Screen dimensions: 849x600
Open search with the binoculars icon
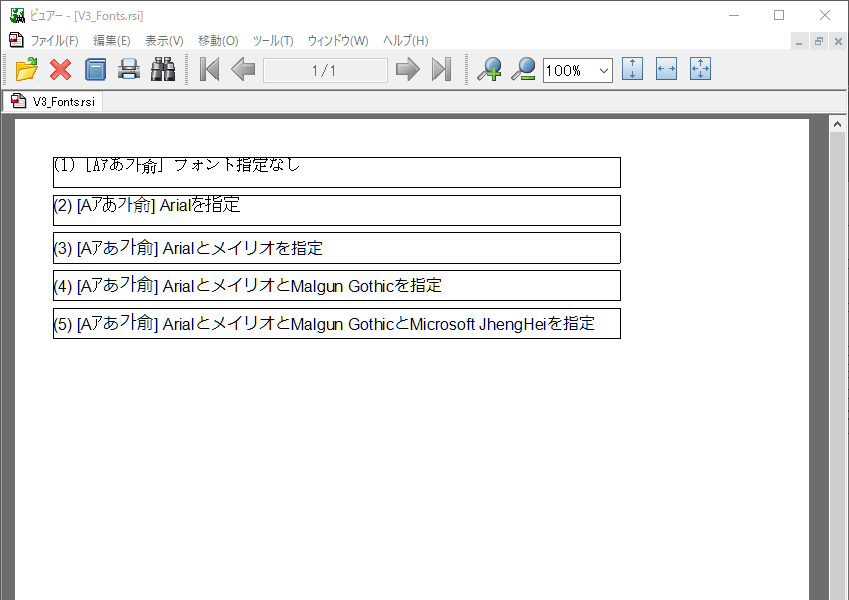[163, 69]
